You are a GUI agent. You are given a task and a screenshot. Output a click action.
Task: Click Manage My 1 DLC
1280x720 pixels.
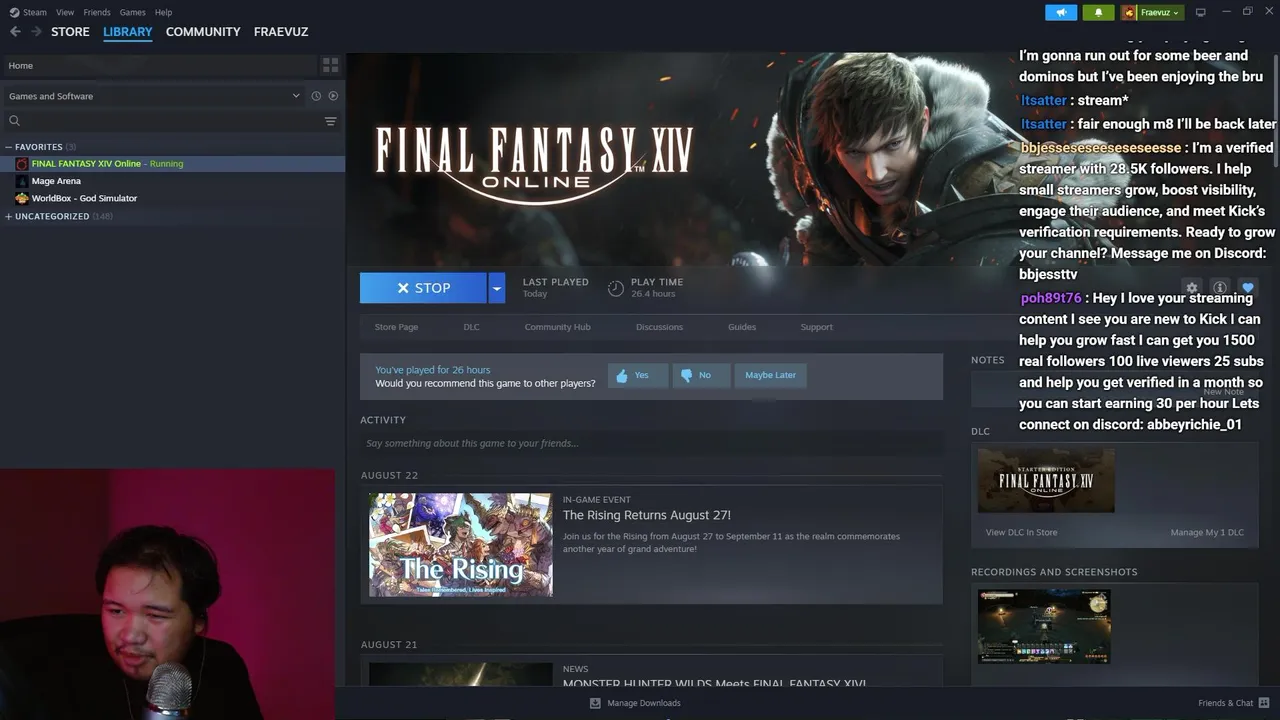click(1207, 532)
